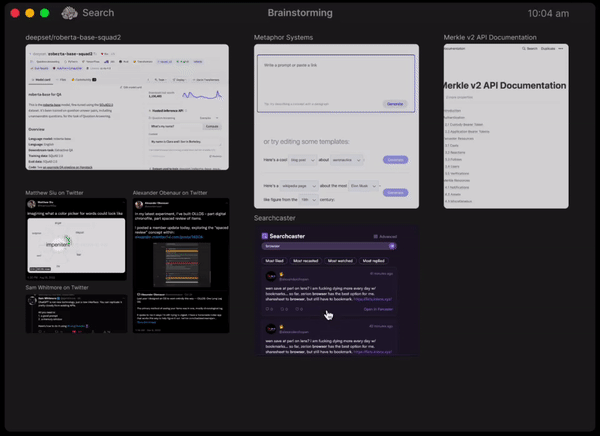Select the 'Most replied' filter

[373, 261]
